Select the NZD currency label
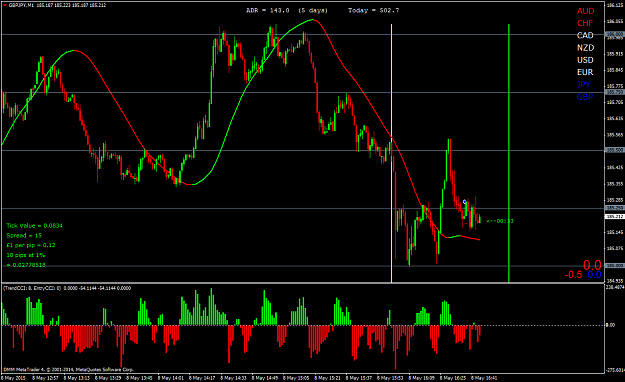 click(x=585, y=48)
